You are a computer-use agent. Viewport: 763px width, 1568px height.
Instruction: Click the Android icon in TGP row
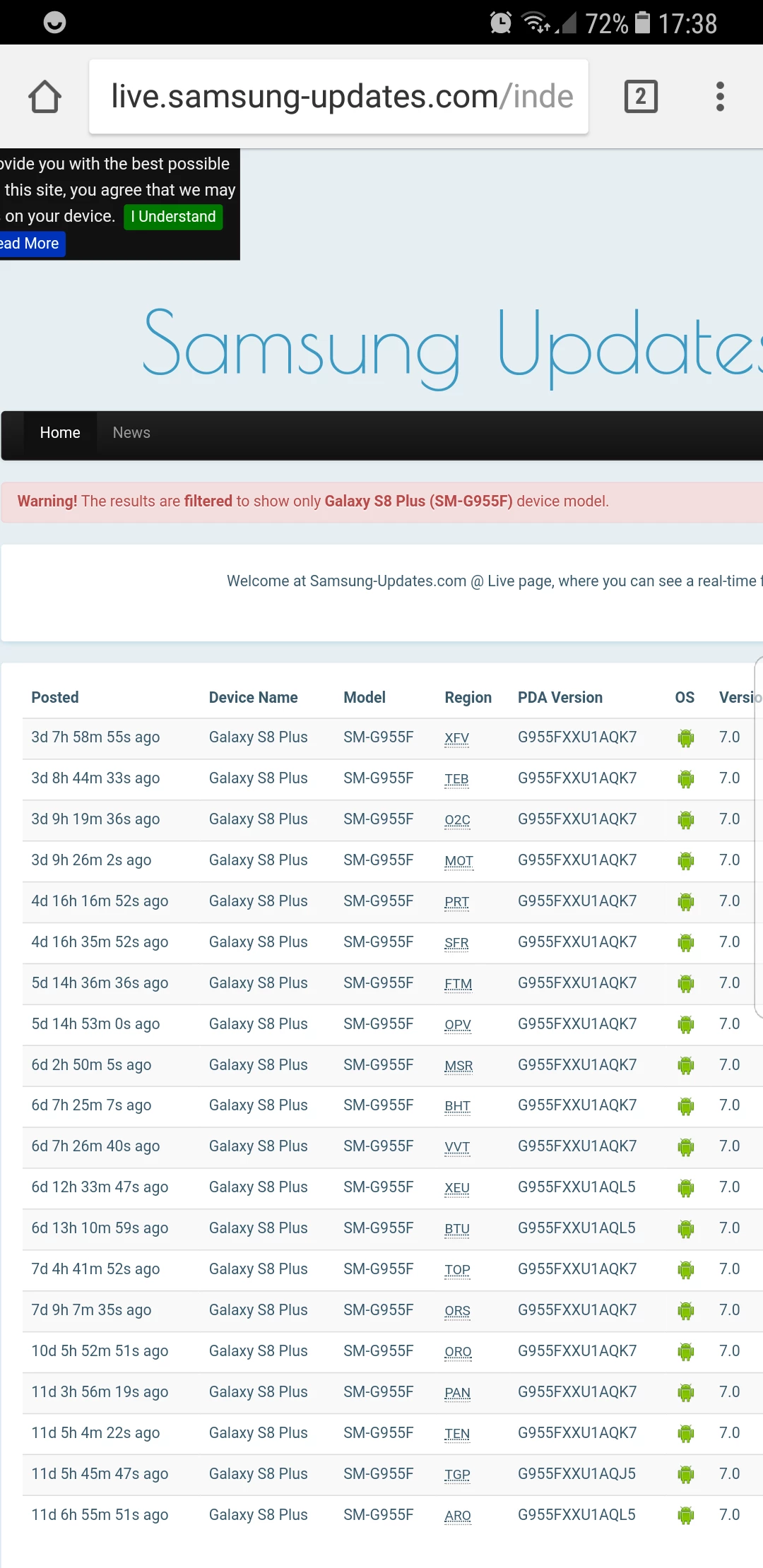(685, 1475)
